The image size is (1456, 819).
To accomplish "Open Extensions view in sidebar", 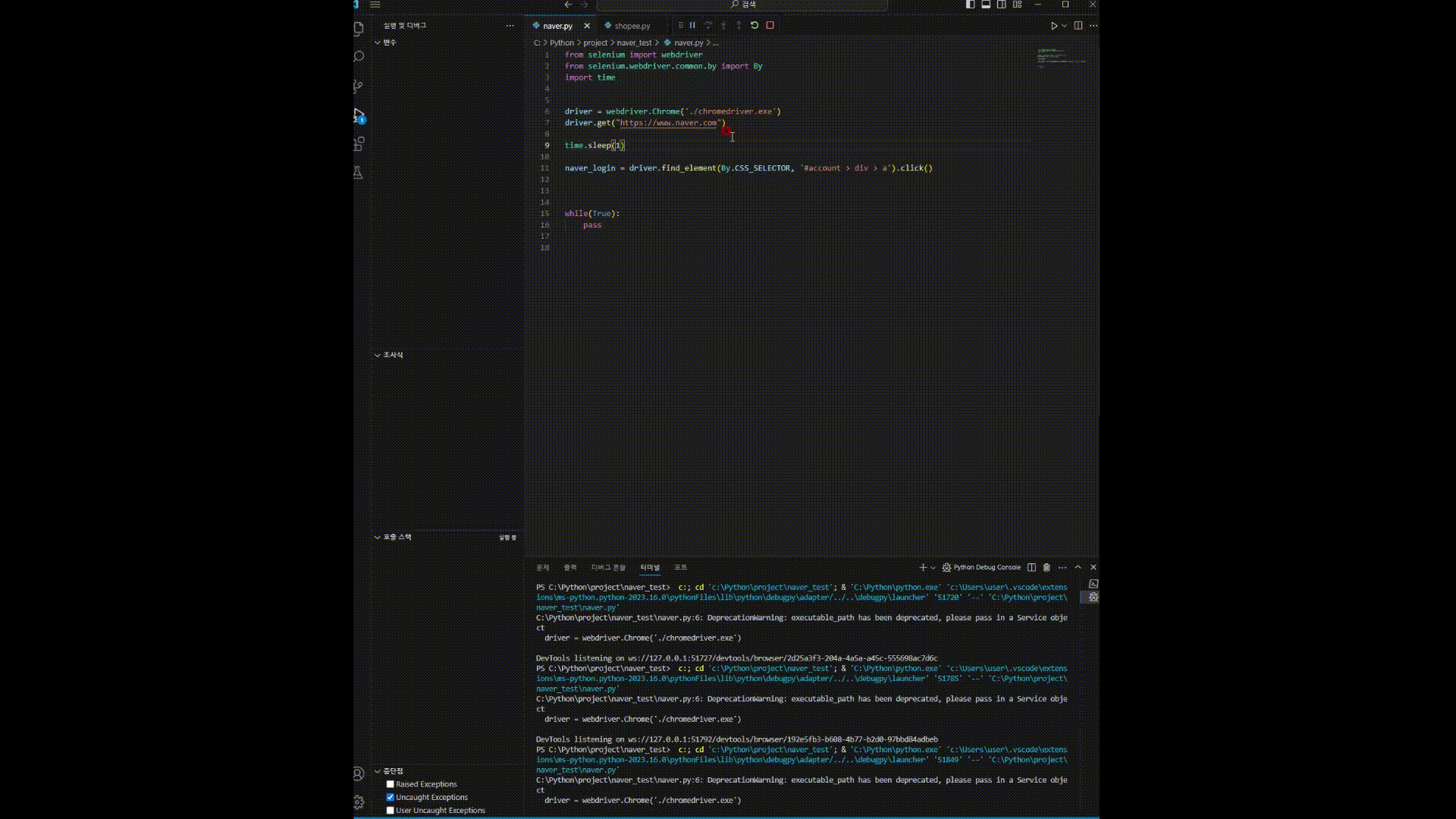I will (x=359, y=143).
